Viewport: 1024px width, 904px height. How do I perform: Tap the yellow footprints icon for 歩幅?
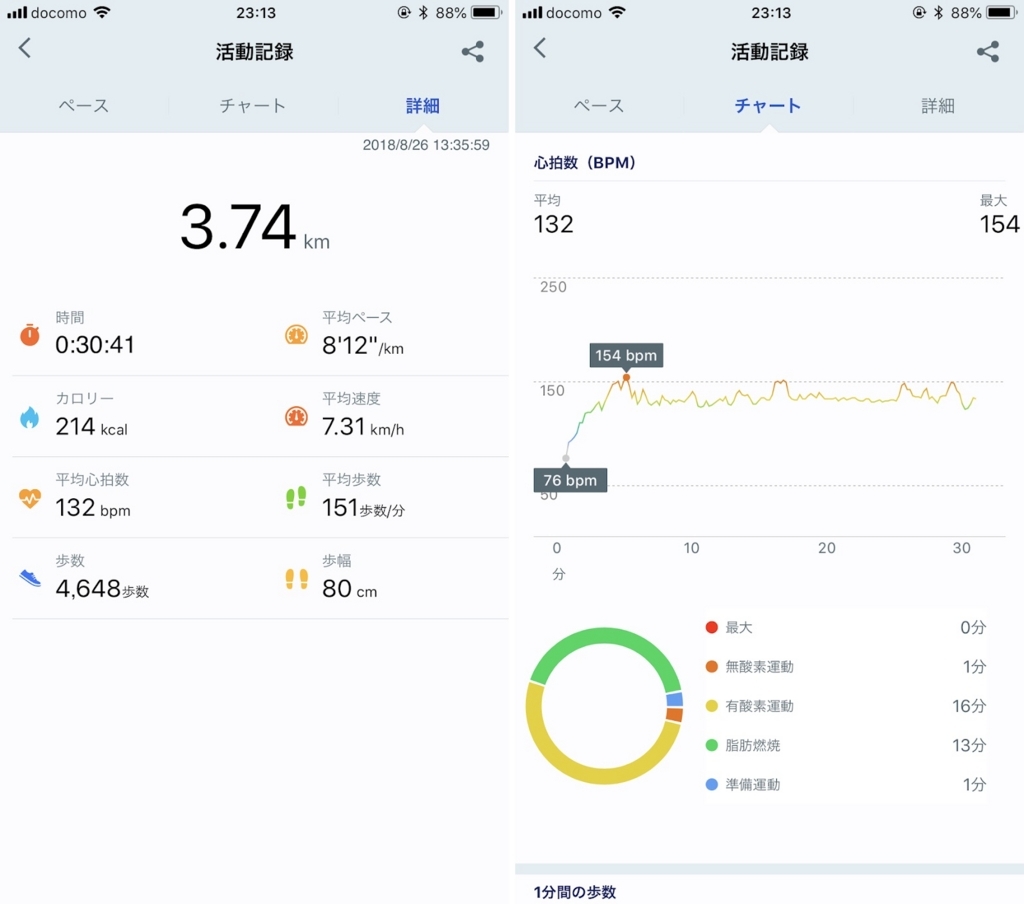tap(296, 579)
